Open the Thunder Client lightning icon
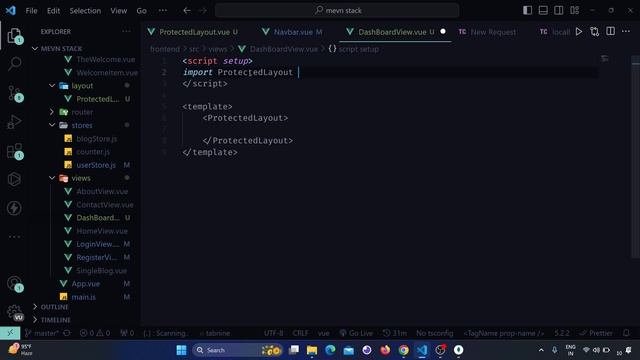The height and width of the screenshot is (360, 640). click(x=14, y=208)
